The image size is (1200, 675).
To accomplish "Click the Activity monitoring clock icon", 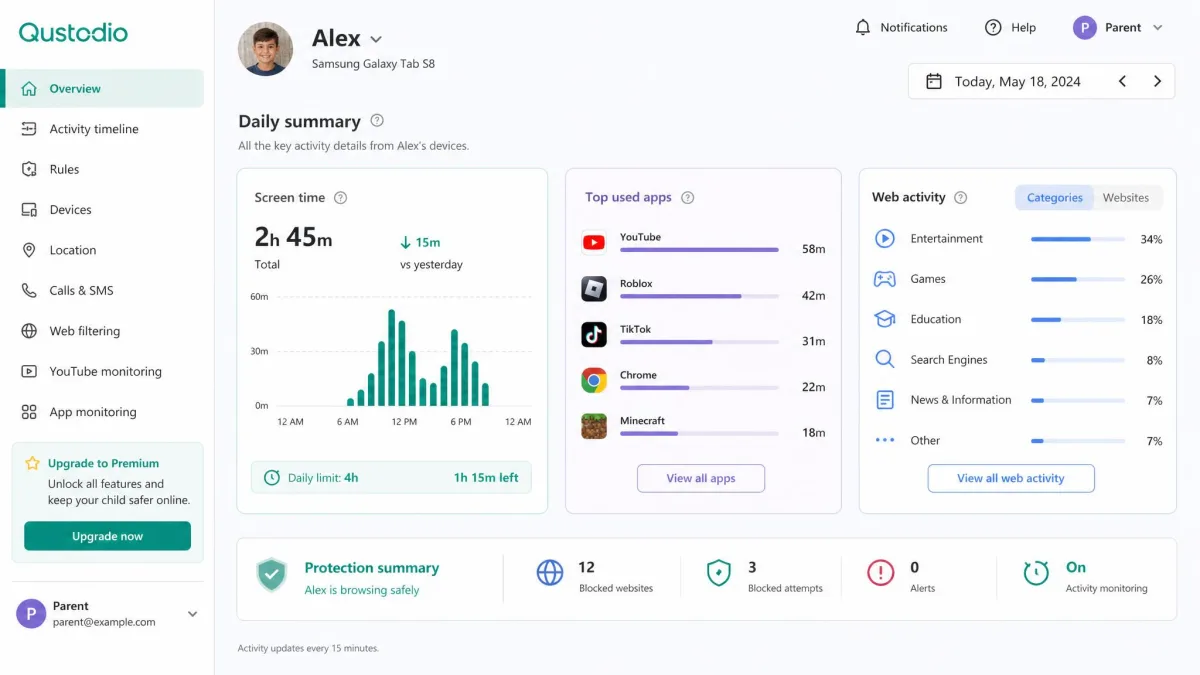I will pos(1036,573).
